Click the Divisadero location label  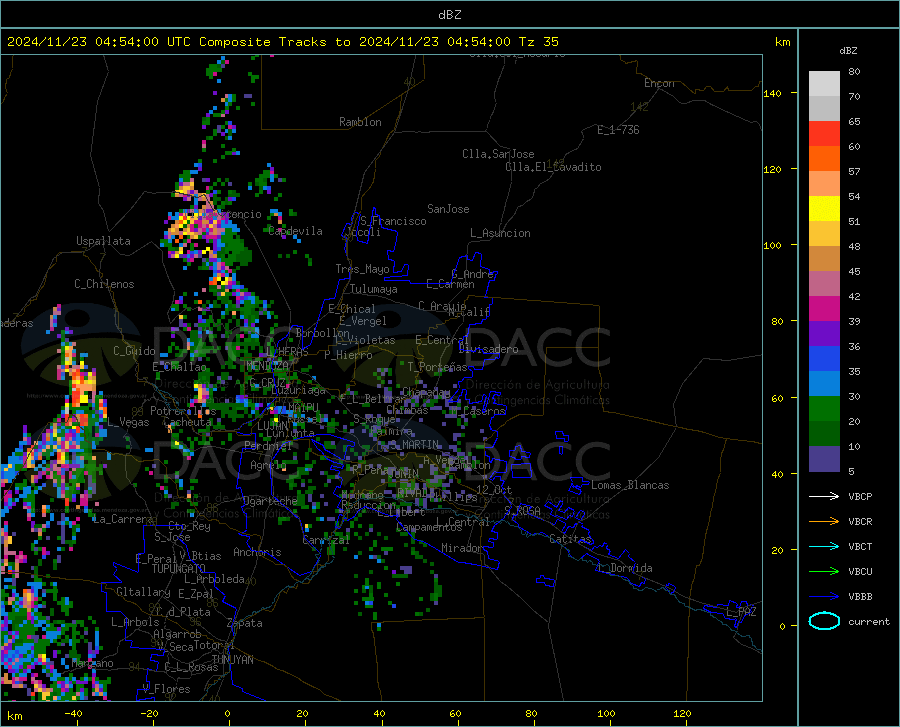(x=488, y=349)
